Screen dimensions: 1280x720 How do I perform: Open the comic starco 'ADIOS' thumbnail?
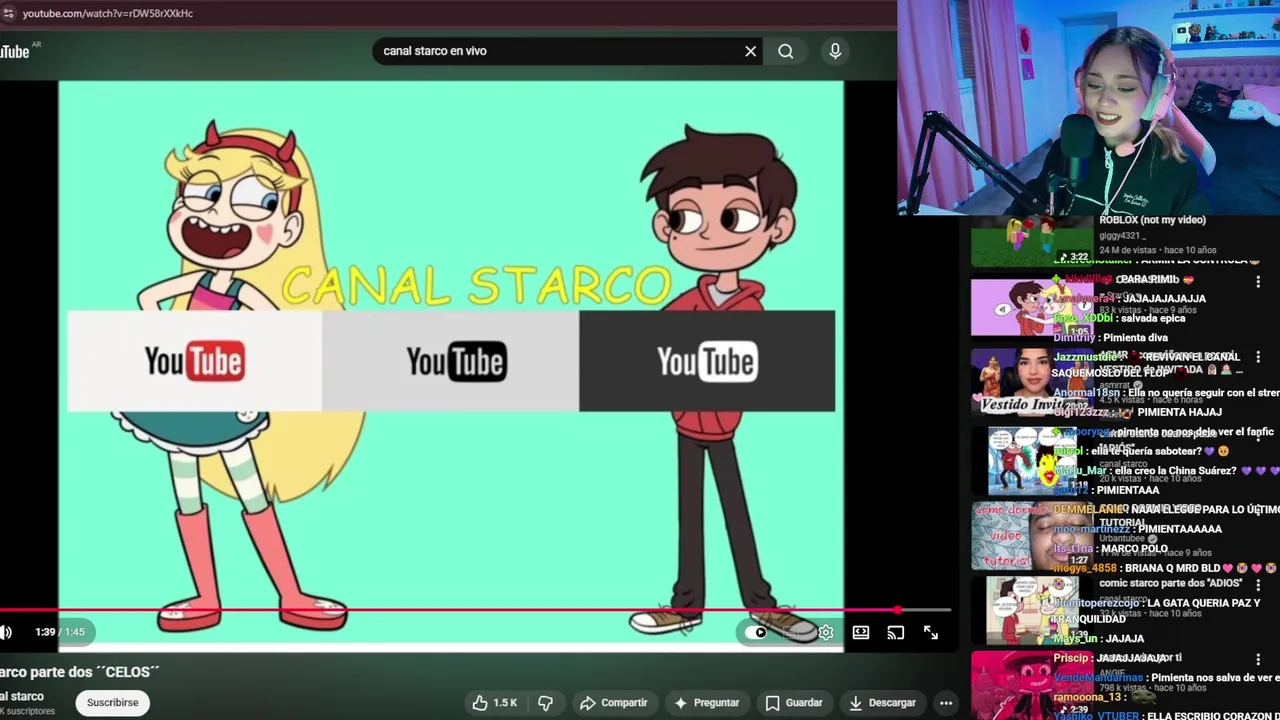(x=1032, y=610)
